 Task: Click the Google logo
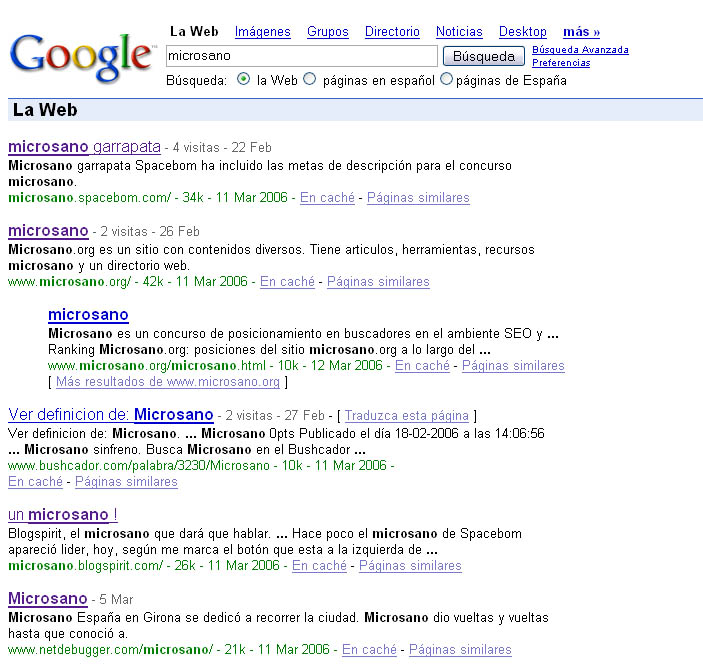point(82,57)
